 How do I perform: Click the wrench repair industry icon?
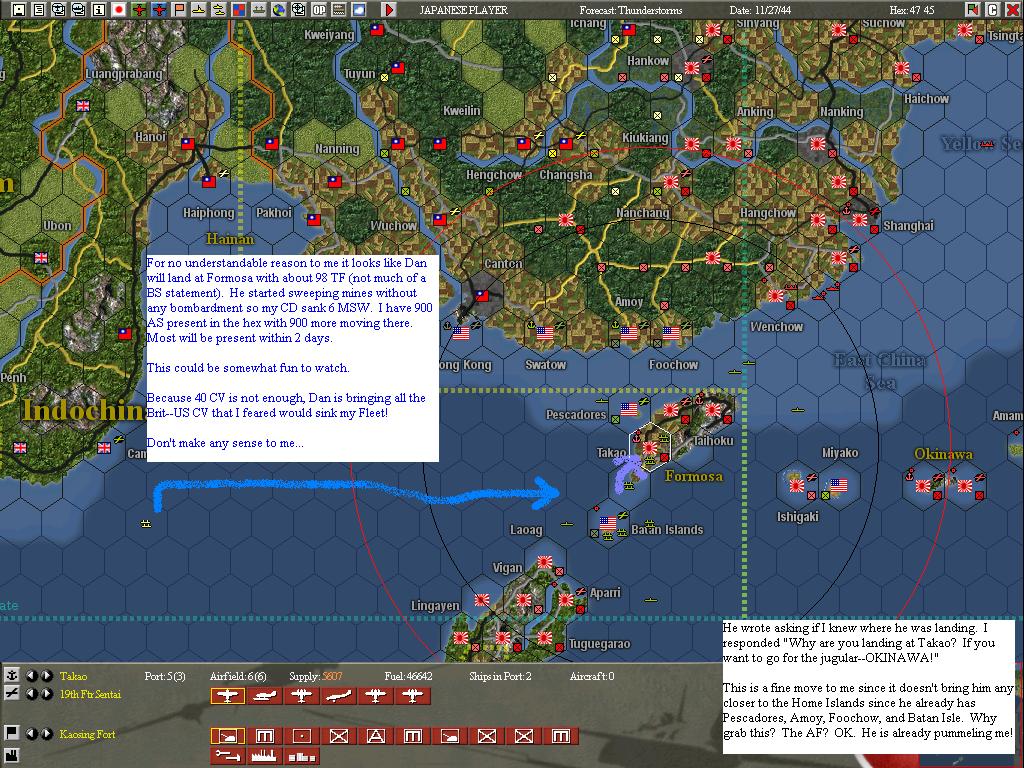(227, 756)
